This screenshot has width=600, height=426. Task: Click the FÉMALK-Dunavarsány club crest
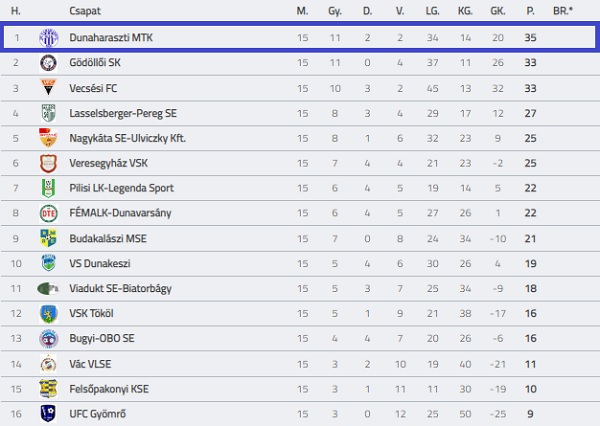coord(48,213)
